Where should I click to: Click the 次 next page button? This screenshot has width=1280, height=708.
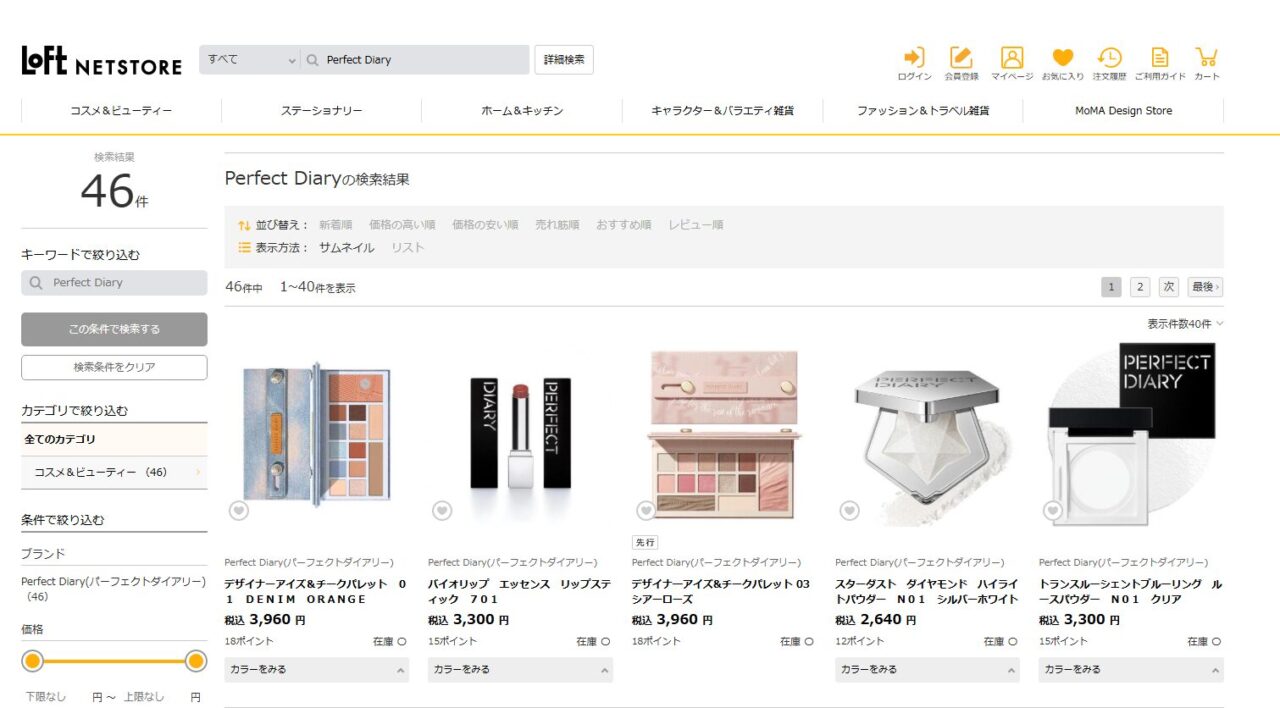[x=1169, y=287]
